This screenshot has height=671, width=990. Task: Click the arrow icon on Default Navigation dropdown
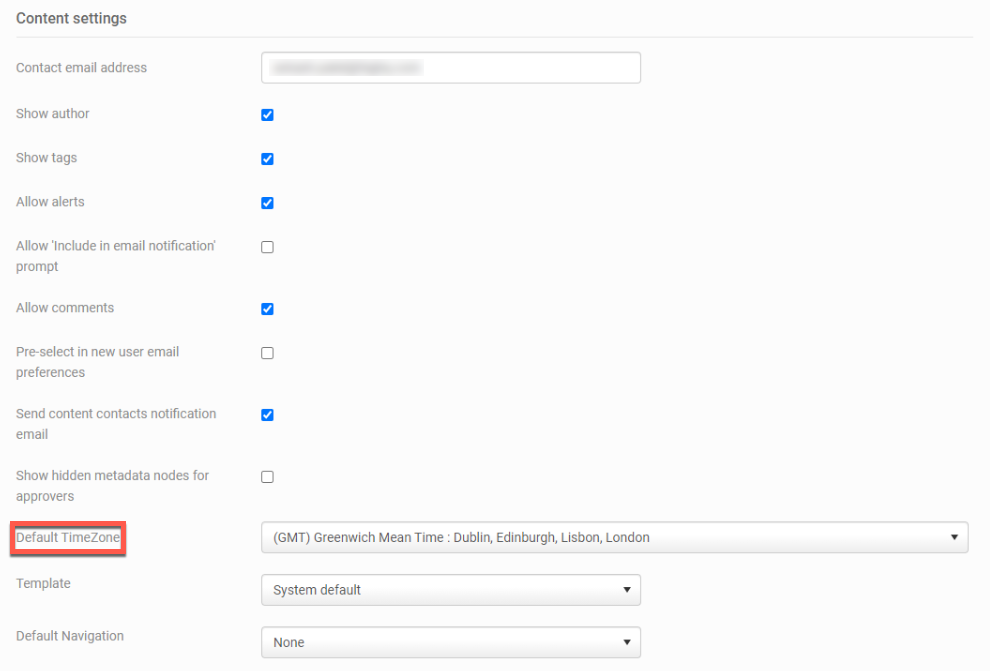[x=626, y=642]
